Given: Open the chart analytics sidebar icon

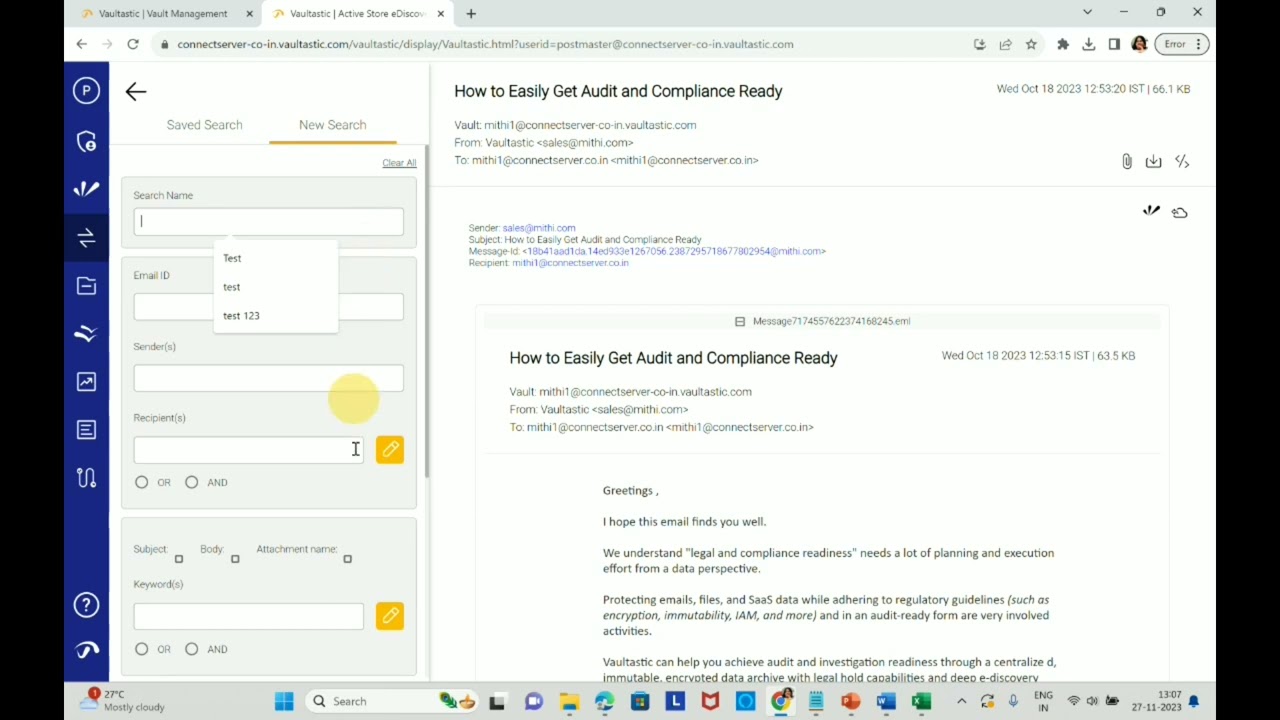Looking at the screenshot, I should click(x=86, y=381).
